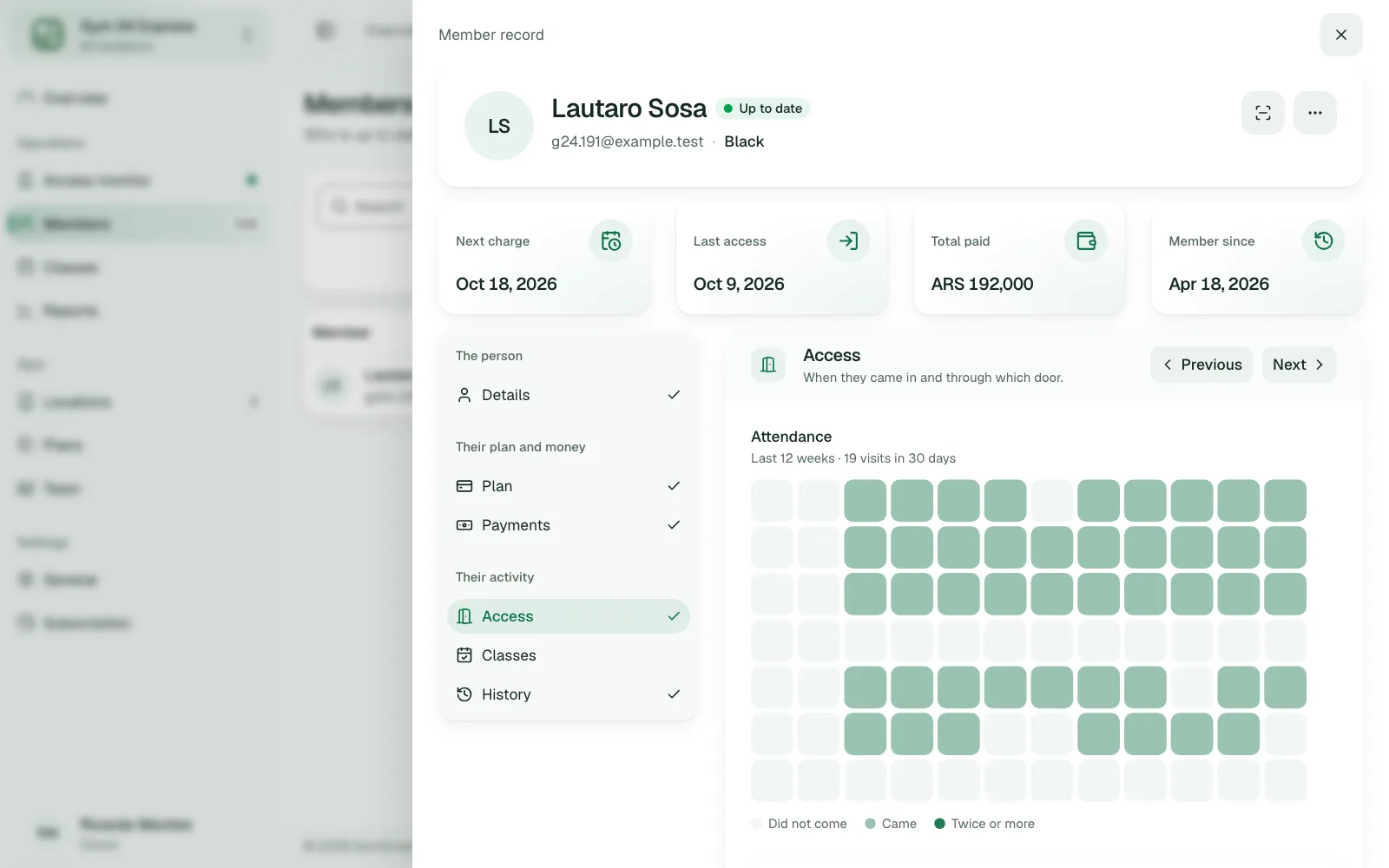Click the member email g24.191@example.test
This screenshot has width=1389, height=868.
point(627,141)
